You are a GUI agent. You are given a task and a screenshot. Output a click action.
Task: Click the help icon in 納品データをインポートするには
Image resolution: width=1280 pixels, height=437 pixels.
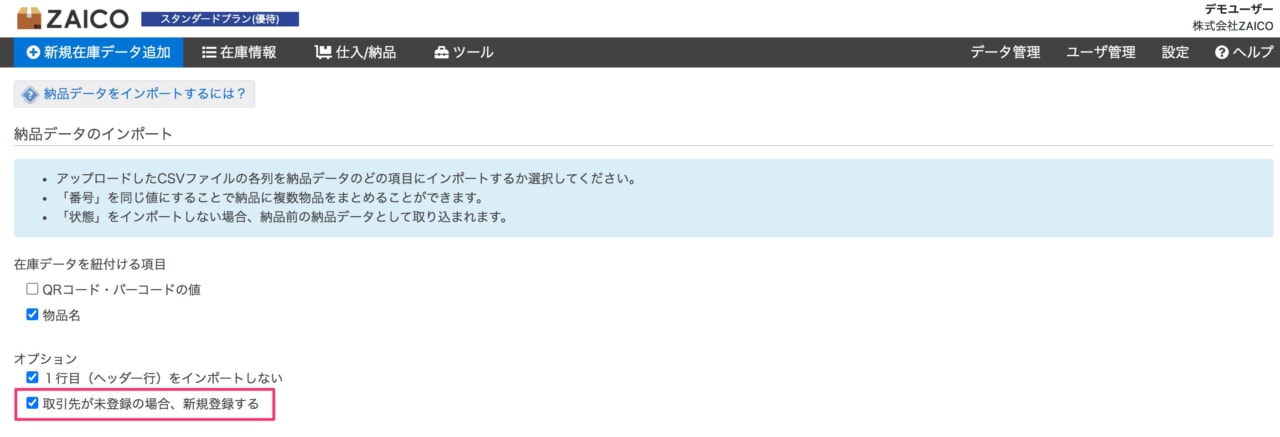coord(30,95)
